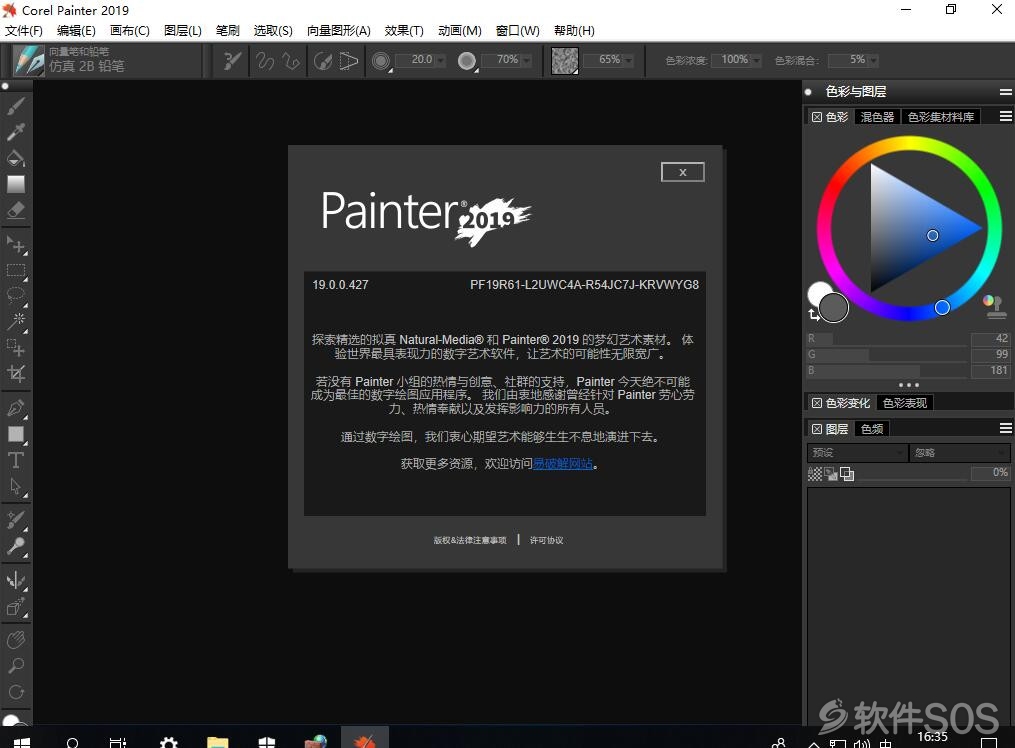Select the Rectangle Shape tool
The height and width of the screenshot is (748, 1015).
(x=16, y=434)
